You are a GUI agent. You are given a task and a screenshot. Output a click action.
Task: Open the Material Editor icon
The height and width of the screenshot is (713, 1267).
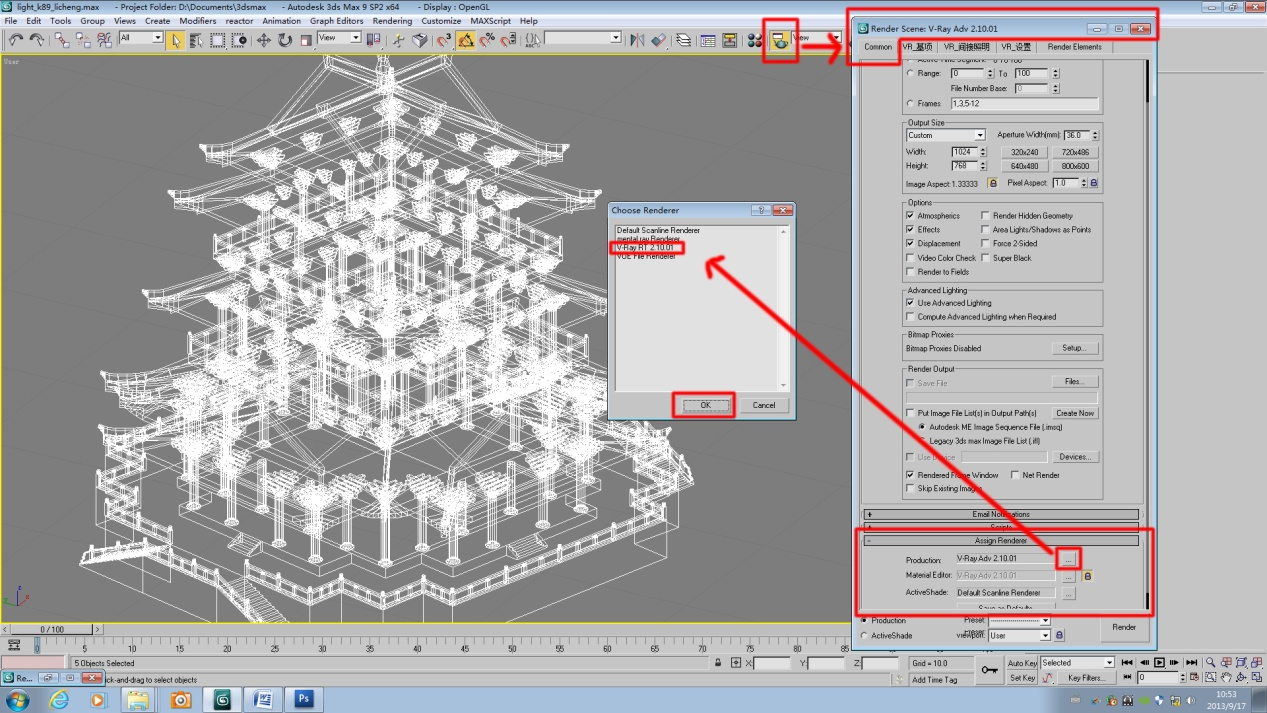click(755, 40)
